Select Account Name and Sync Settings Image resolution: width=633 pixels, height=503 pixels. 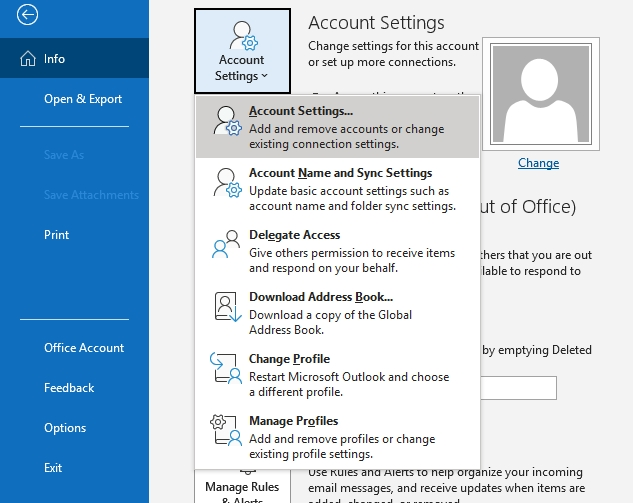(337, 189)
